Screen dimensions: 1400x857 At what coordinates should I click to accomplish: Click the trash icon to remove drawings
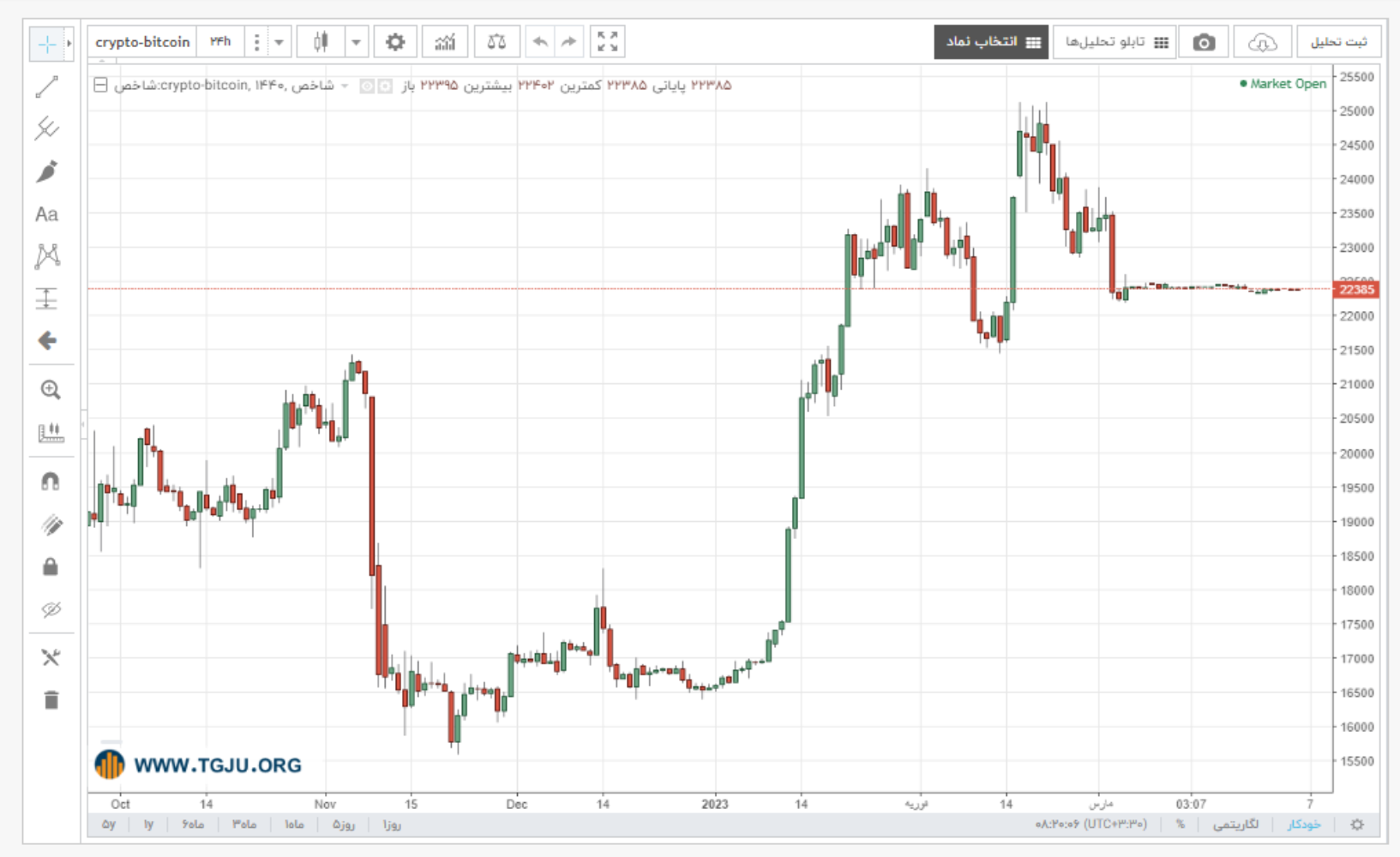51,700
